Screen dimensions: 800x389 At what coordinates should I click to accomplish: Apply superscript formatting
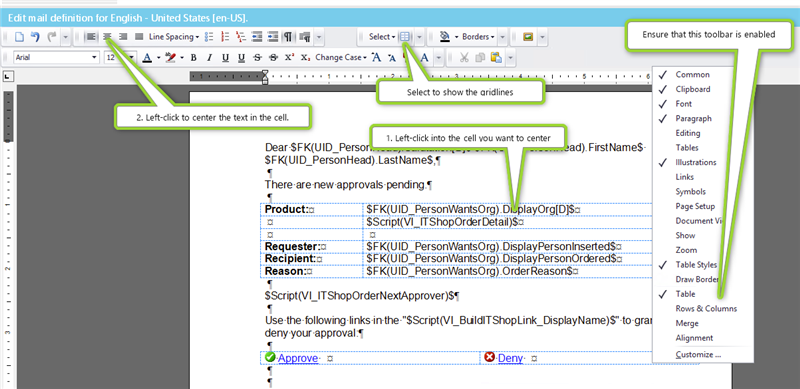point(289,58)
